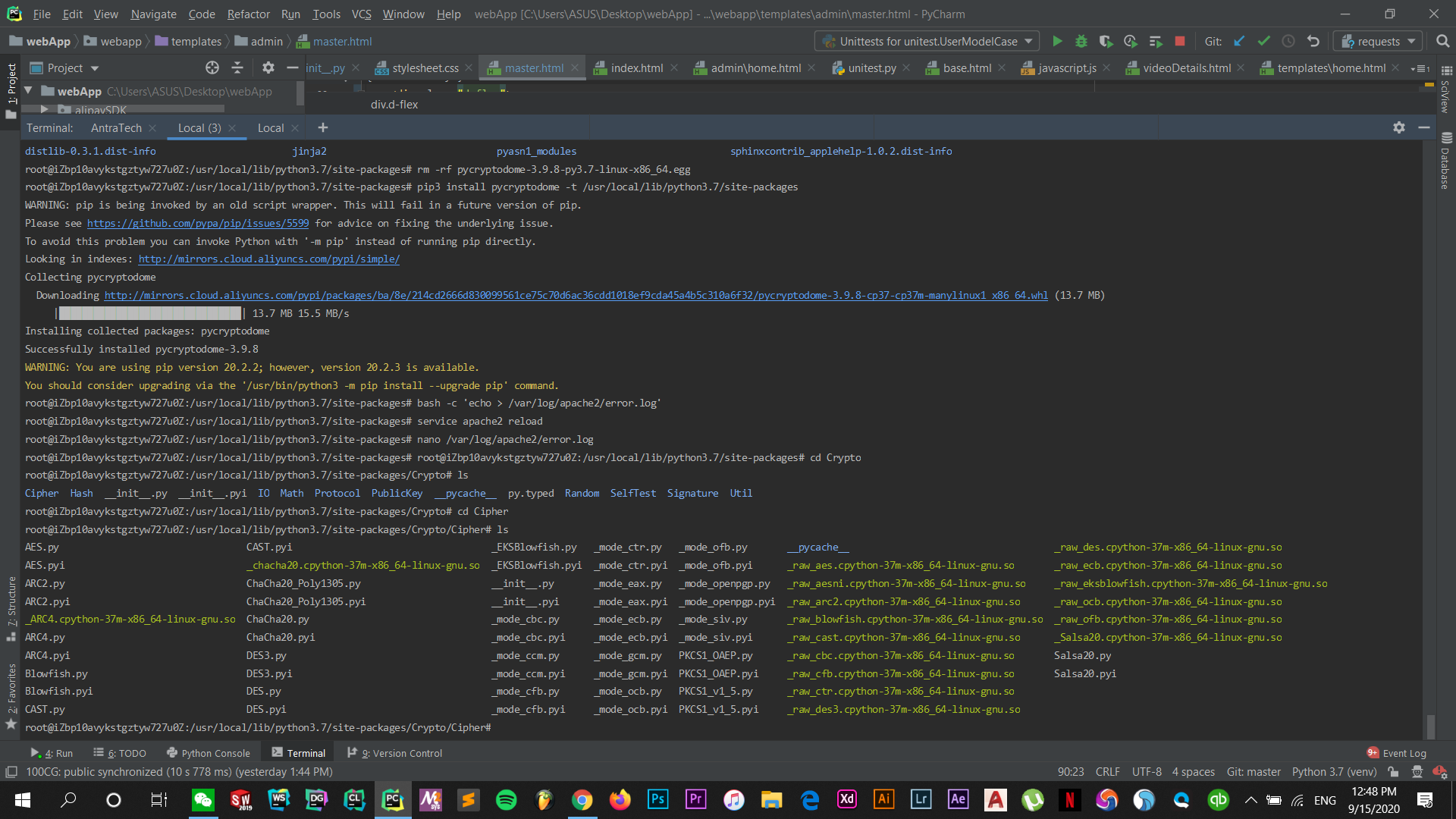
Task: Roll back changes with Git undo icon
Action: point(1313,41)
